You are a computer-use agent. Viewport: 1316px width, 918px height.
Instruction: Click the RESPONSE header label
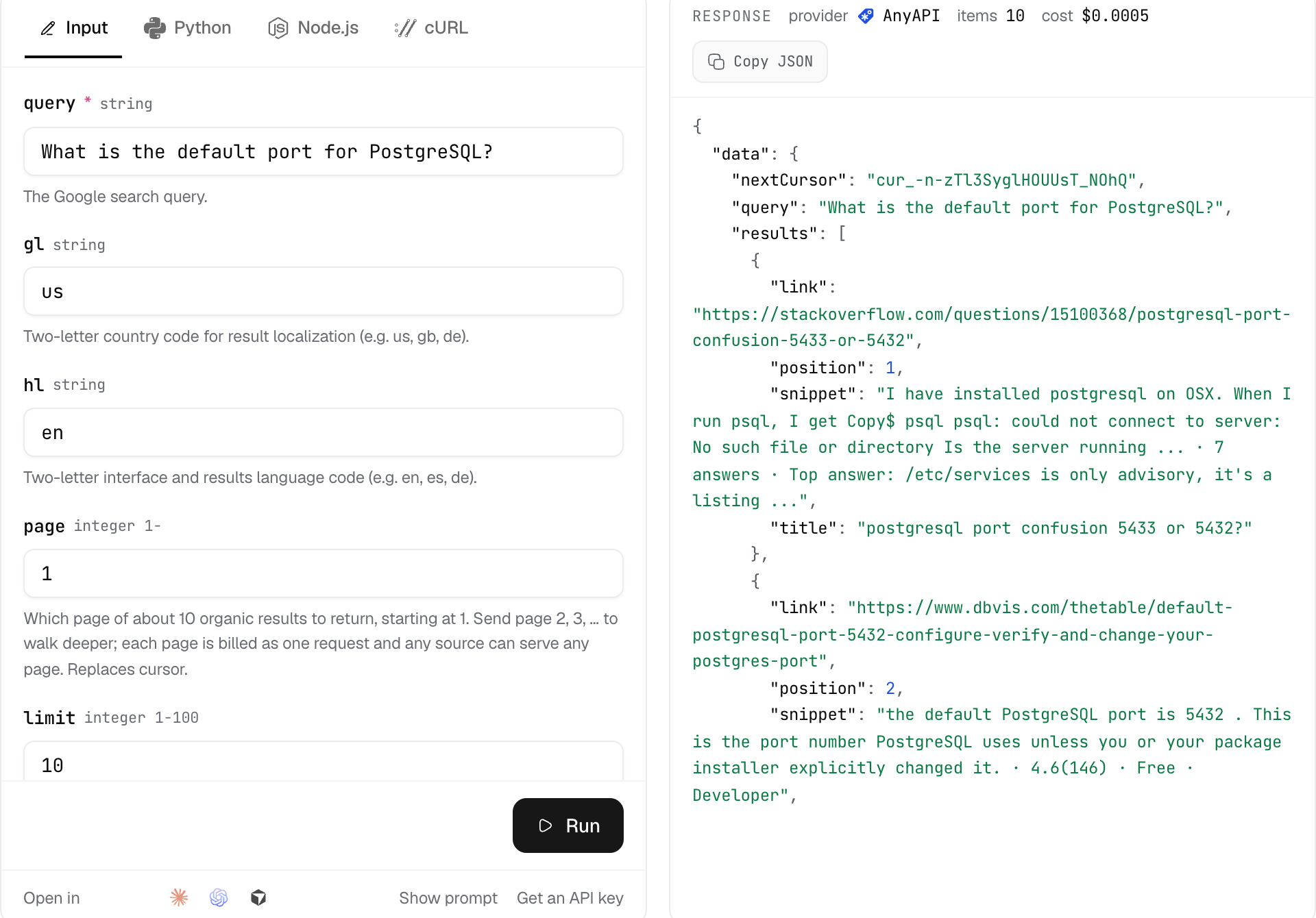pyautogui.click(x=731, y=16)
